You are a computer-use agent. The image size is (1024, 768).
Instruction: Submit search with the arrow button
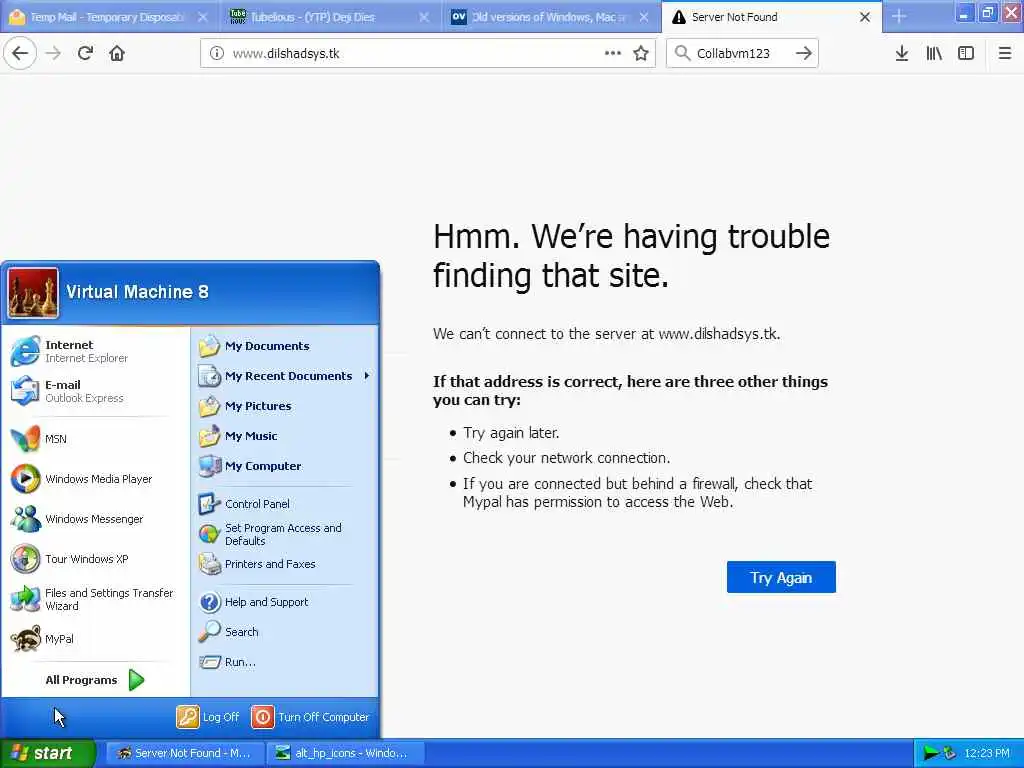(x=804, y=53)
